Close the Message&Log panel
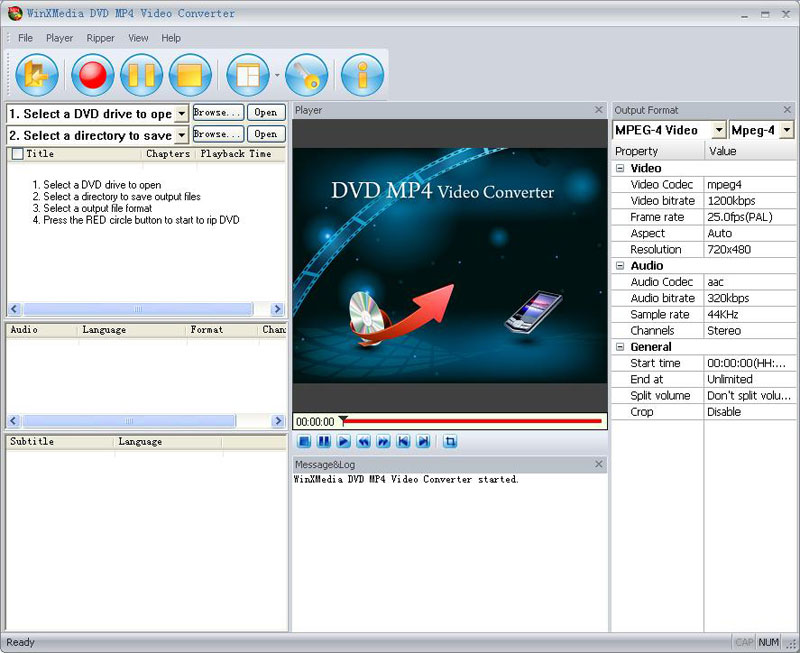Viewport: 800px width, 653px height. click(x=599, y=464)
